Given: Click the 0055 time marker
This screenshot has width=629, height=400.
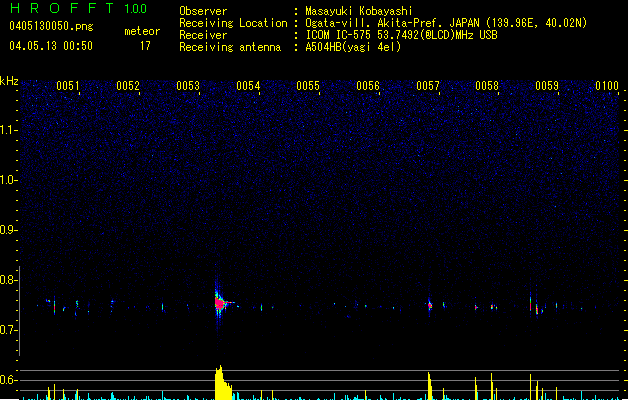Looking at the screenshot, I should coord(308,86).
